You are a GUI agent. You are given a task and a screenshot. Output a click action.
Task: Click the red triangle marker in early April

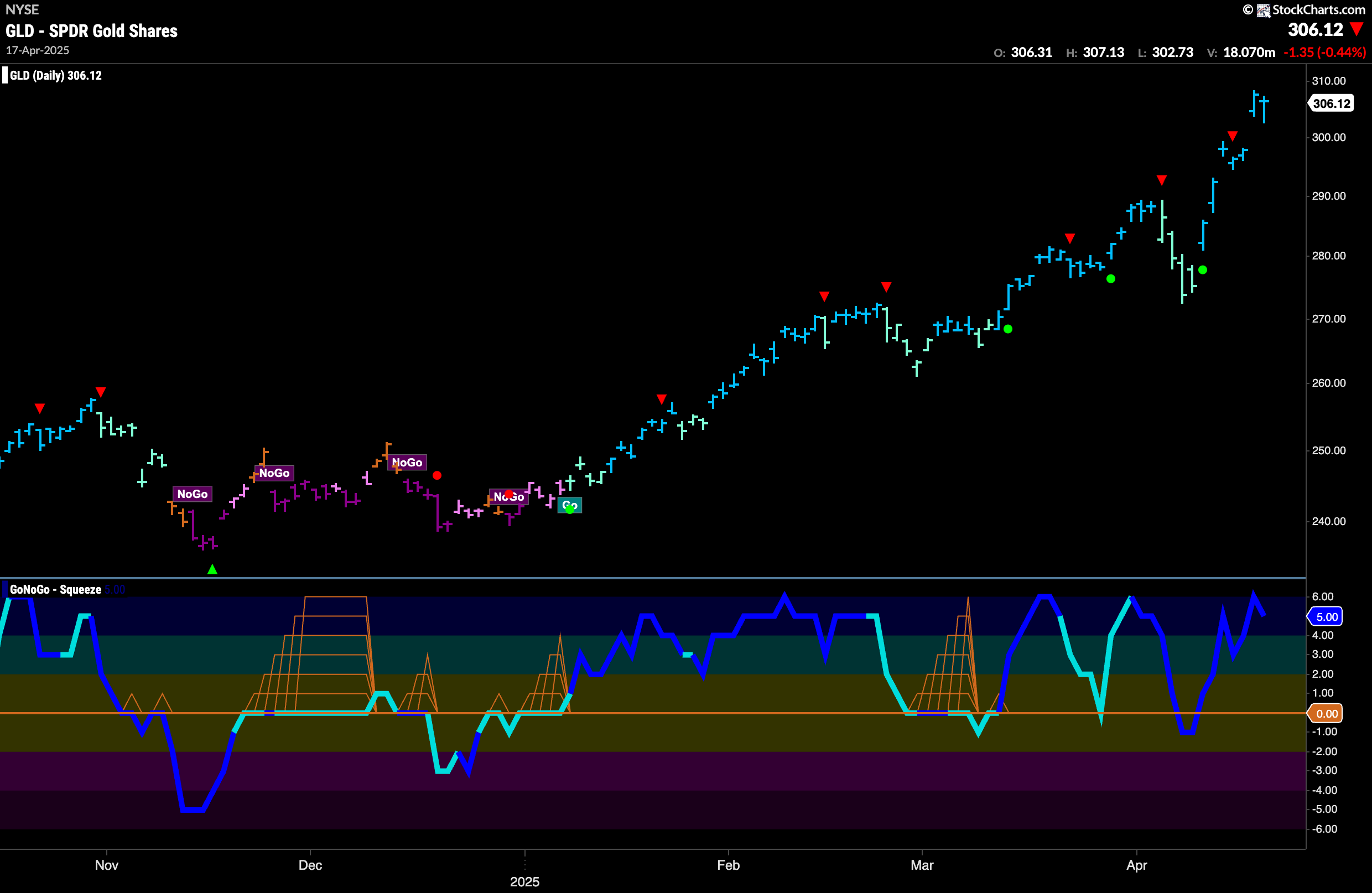click(x=1162, y=180)
